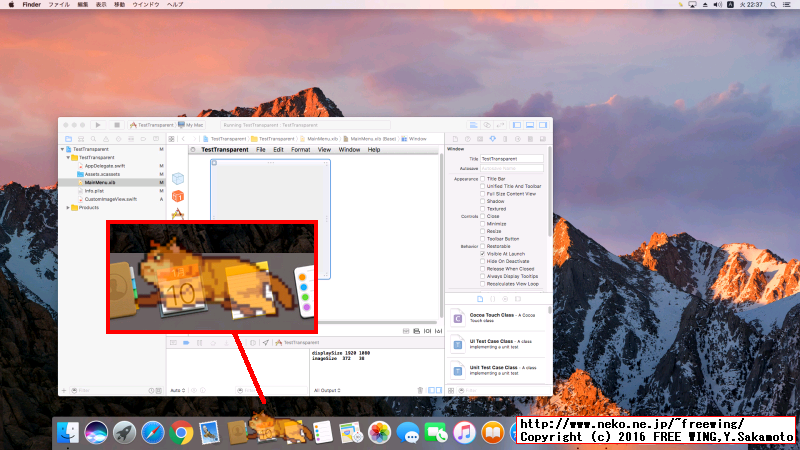This screenshot has height=450, width=800.
Task: Click the related items grid icon
Action: click(x=171, y=139)
